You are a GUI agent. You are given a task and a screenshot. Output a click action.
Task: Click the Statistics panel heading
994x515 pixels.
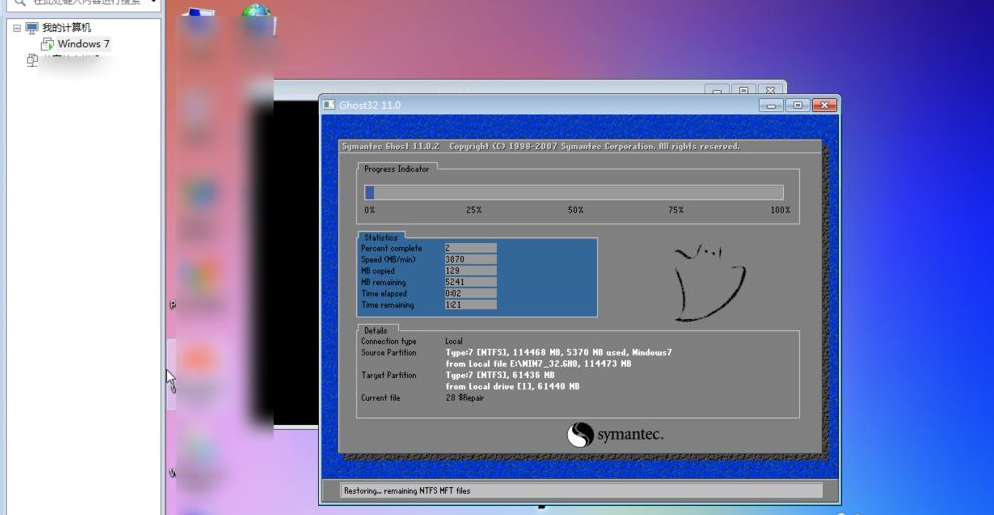tap(380, 238)
